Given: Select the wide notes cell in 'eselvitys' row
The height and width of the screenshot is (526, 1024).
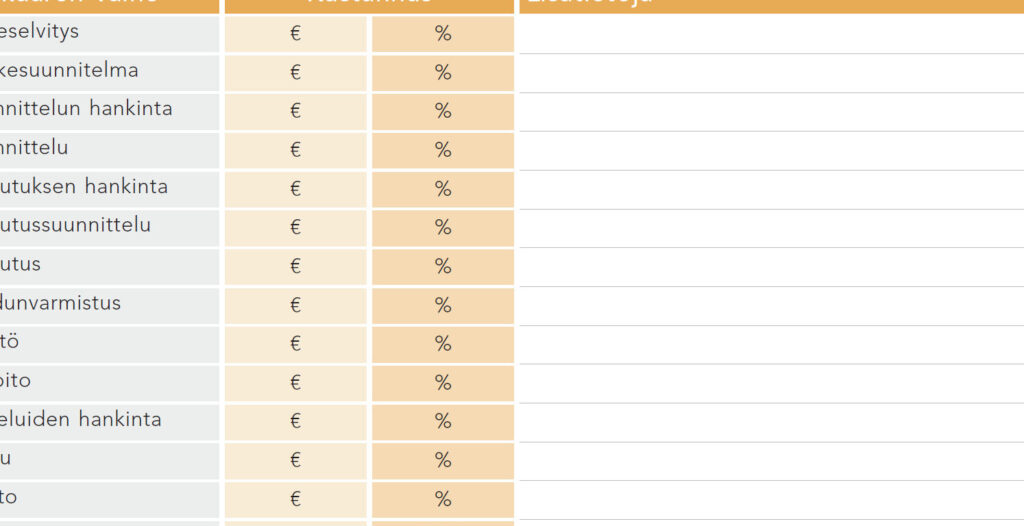Looking at the screenshot, I should pyautogui.click(x=771, y=34).
